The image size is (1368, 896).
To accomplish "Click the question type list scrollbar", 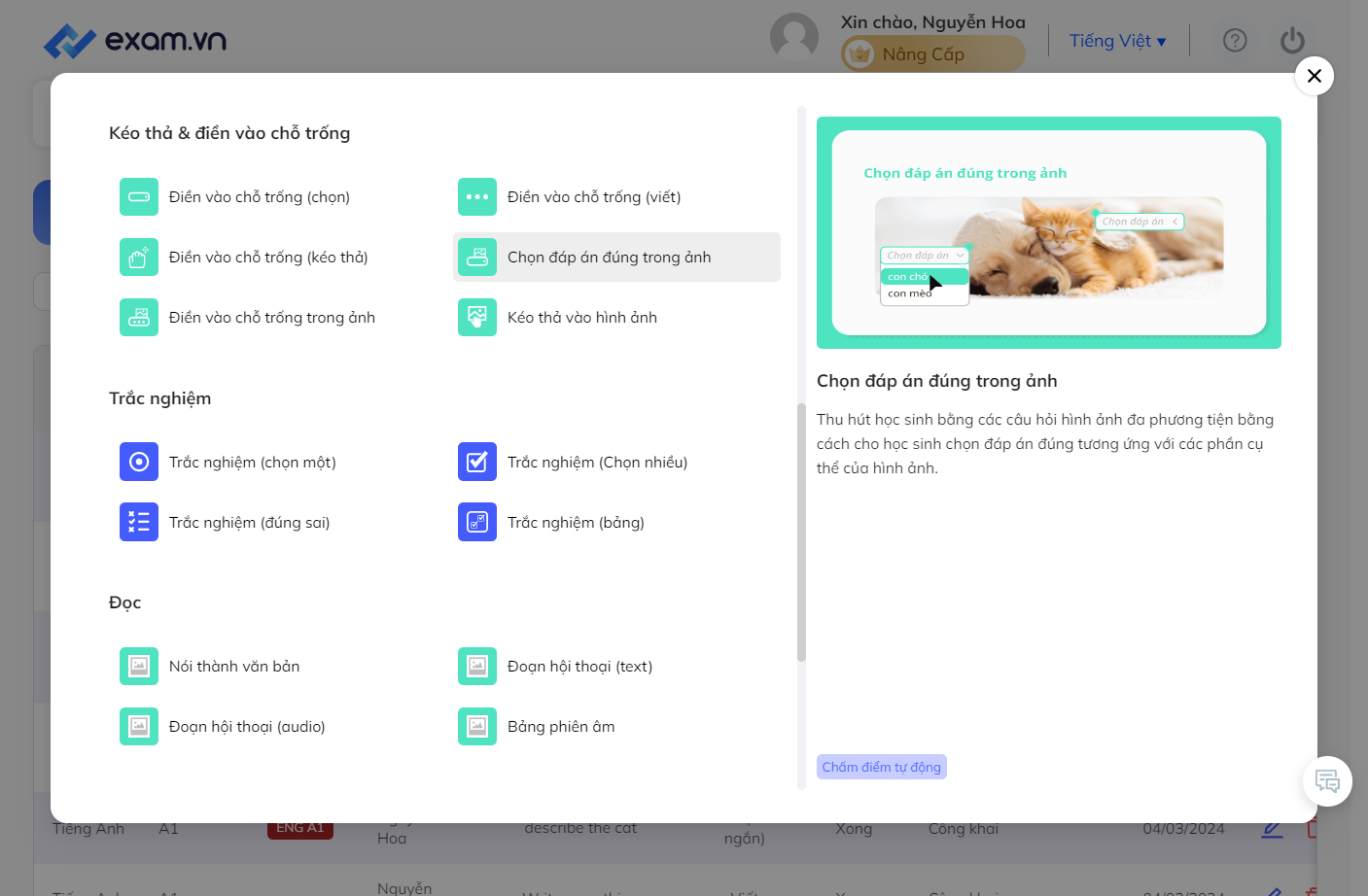I will (801, 533).
